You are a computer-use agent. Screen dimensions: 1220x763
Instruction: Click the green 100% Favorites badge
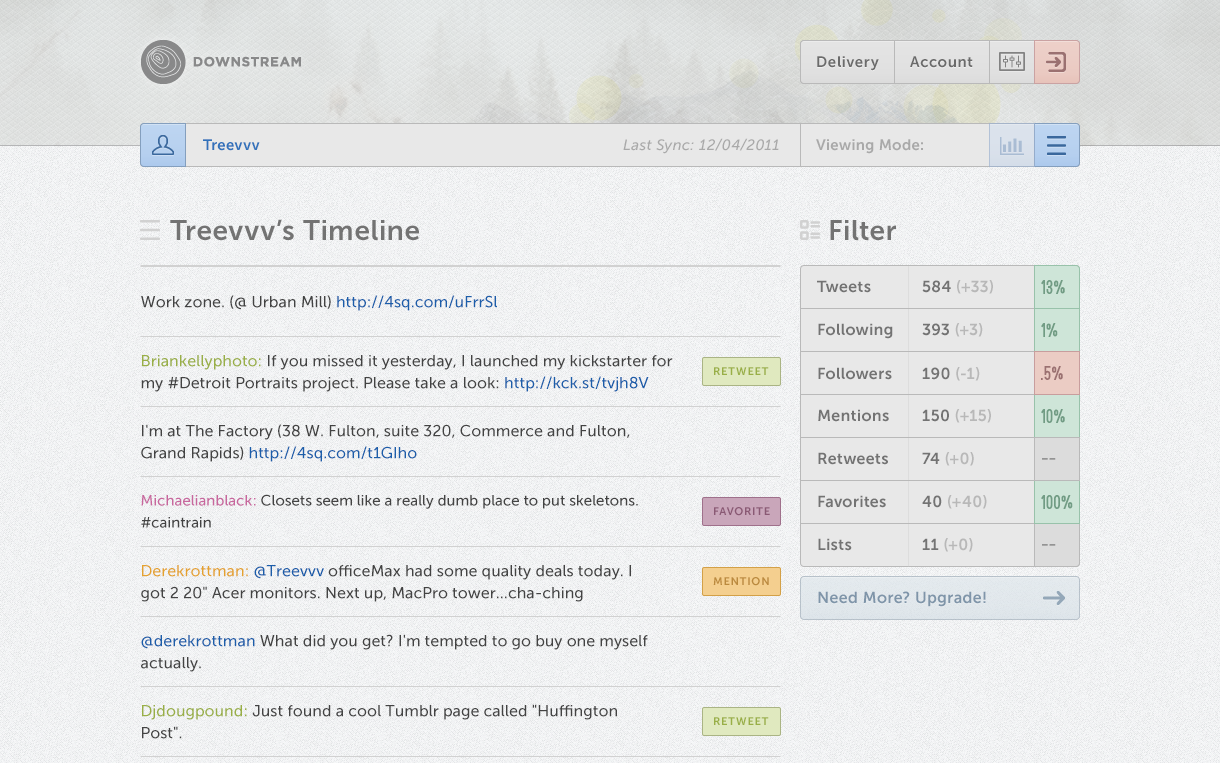coord(1057,502)
